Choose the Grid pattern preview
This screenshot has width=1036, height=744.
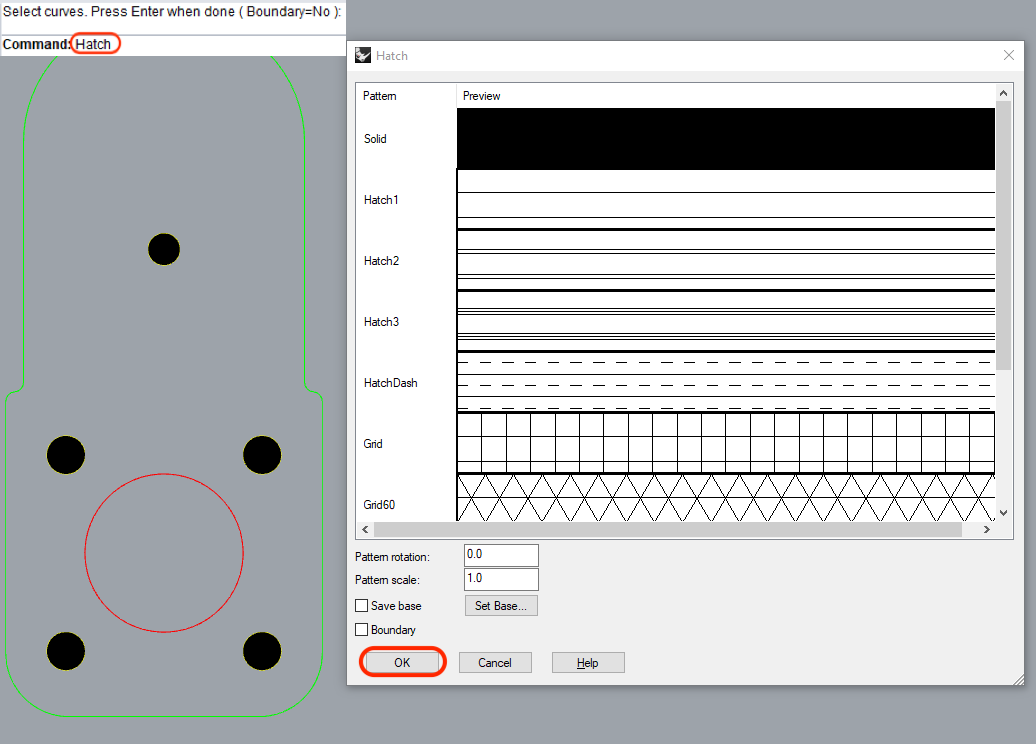click(x=725, y=443)
